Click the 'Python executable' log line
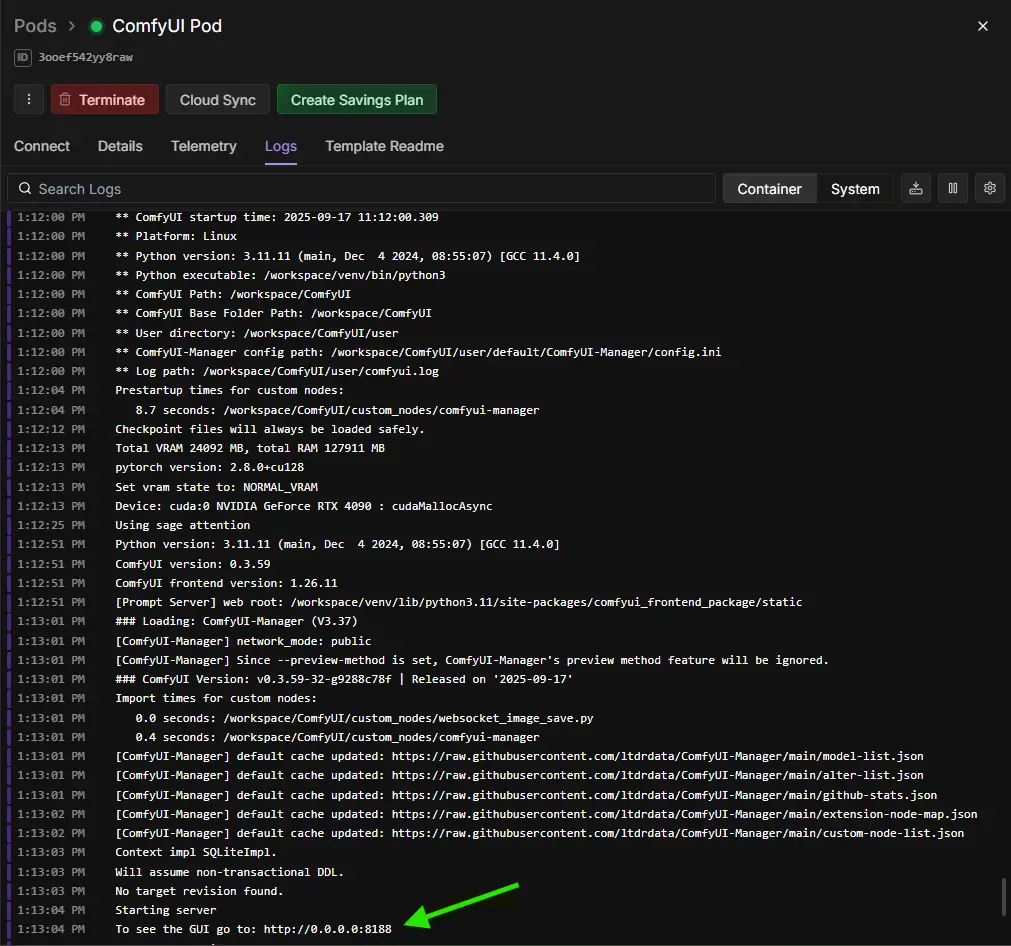This screenshot has width=1011, height=946. (280, 275)
